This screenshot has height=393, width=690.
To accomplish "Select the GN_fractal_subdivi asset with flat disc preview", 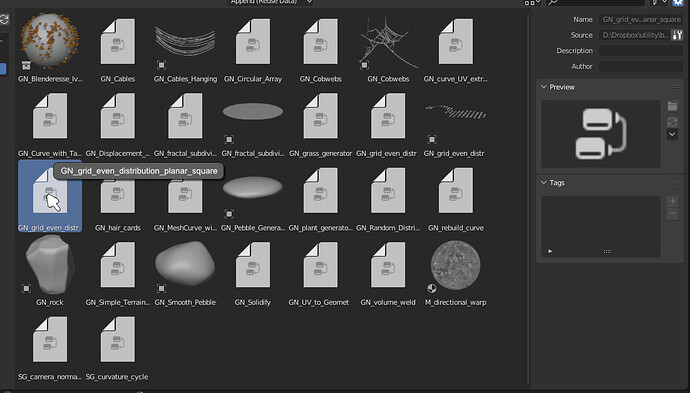I will pyautogui.click(x=253, y=122).
